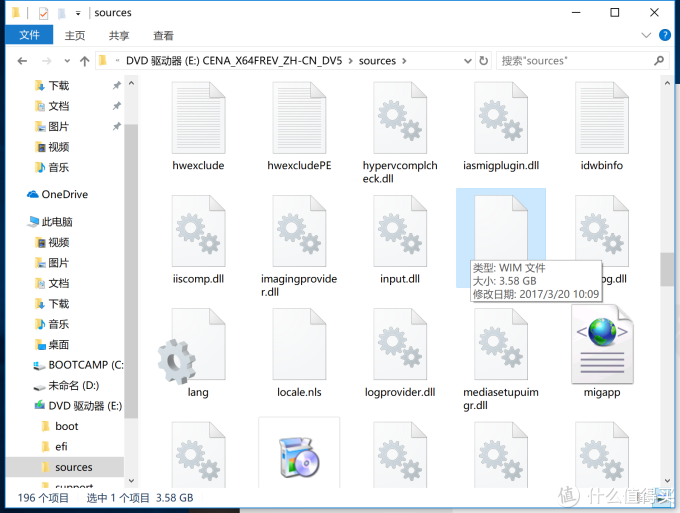This screenshot has height=513, width=680.
Task: Open the hwexclude file icon
Action: pos(198,118)
